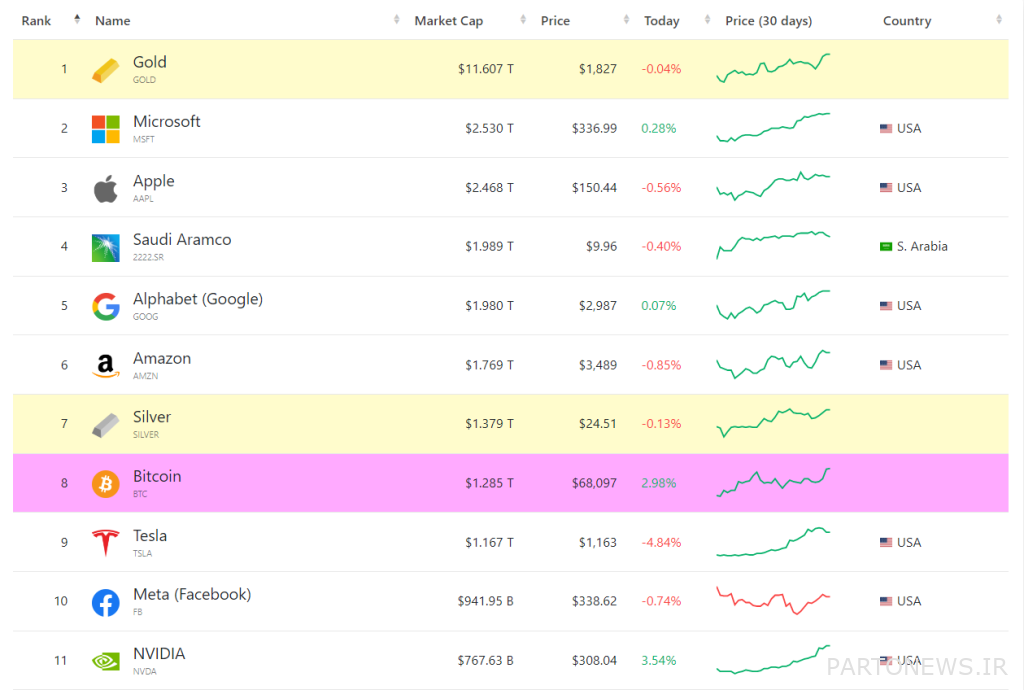Viewport: 1024px width, 690px height.
Task: Open the Meta (Facebook) link
Action: click(192, 594)
